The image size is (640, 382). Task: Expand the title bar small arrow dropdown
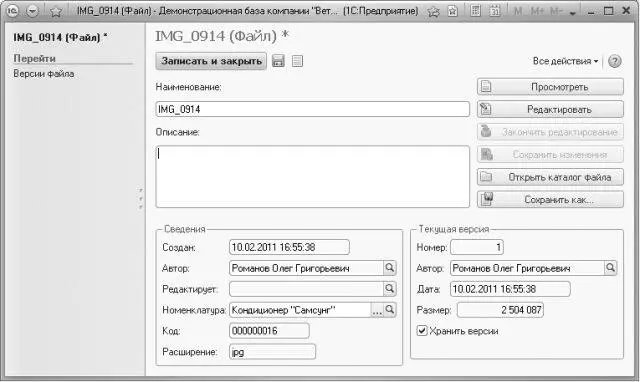pos(573,13)
